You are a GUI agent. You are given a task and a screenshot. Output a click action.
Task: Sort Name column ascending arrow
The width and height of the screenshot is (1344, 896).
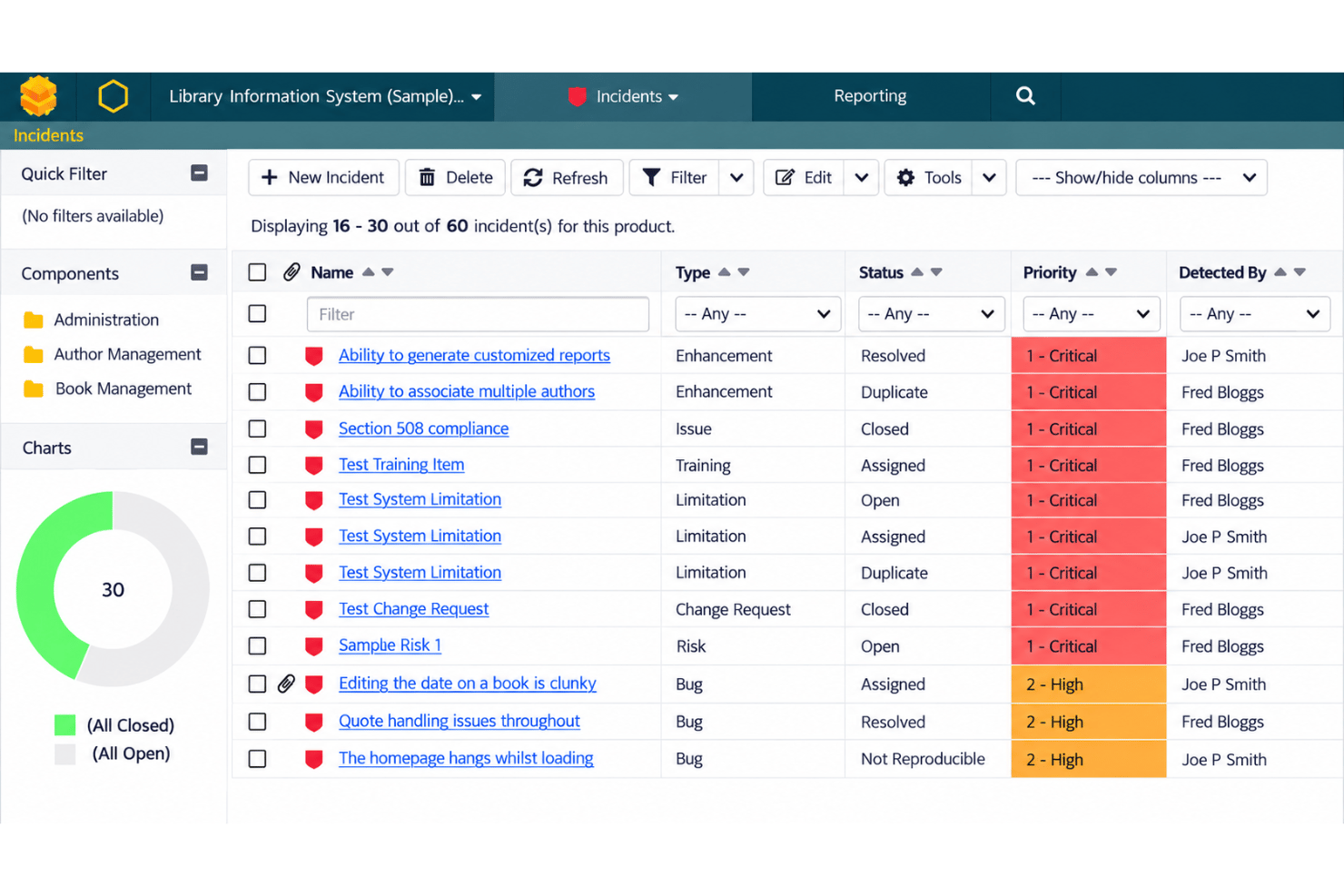369,272
